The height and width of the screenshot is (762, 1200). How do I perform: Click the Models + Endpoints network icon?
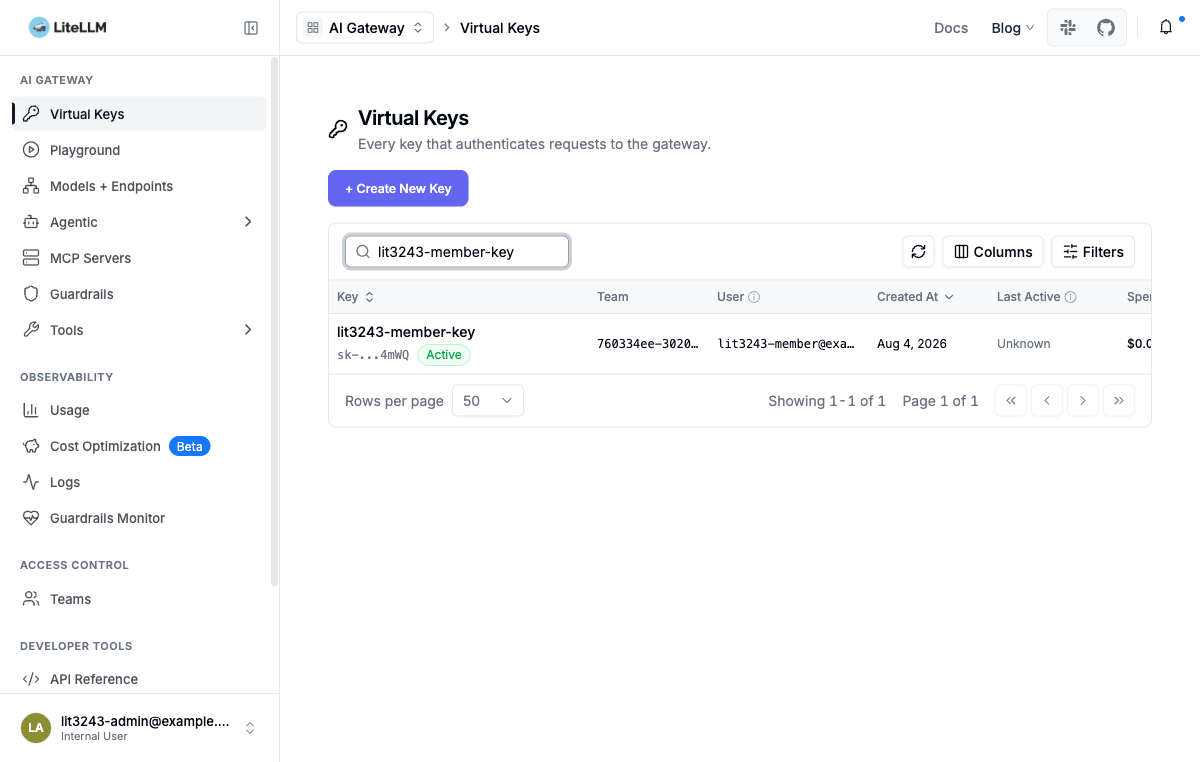[x=31, y=186]
